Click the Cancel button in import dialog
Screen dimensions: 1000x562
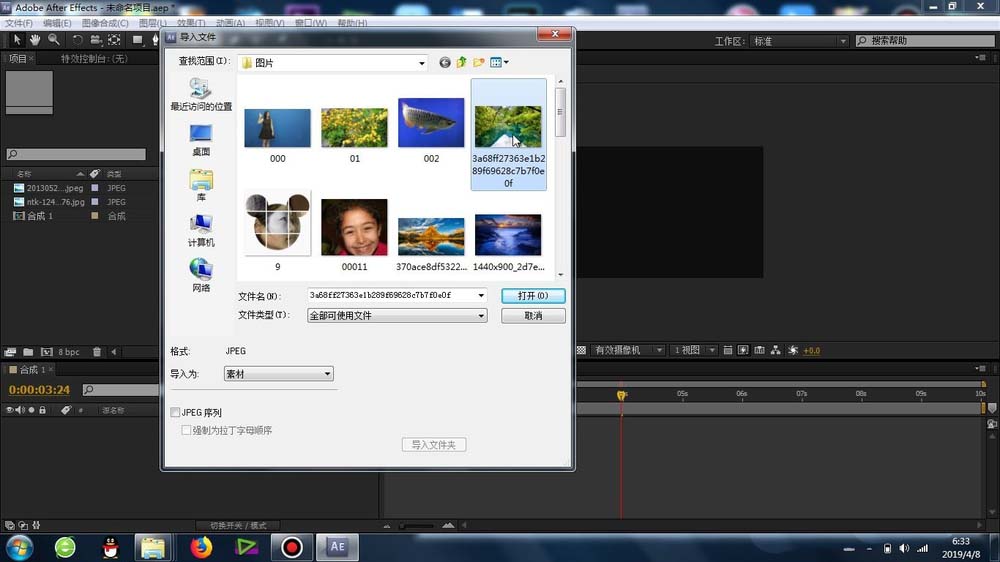pos(533,316)
